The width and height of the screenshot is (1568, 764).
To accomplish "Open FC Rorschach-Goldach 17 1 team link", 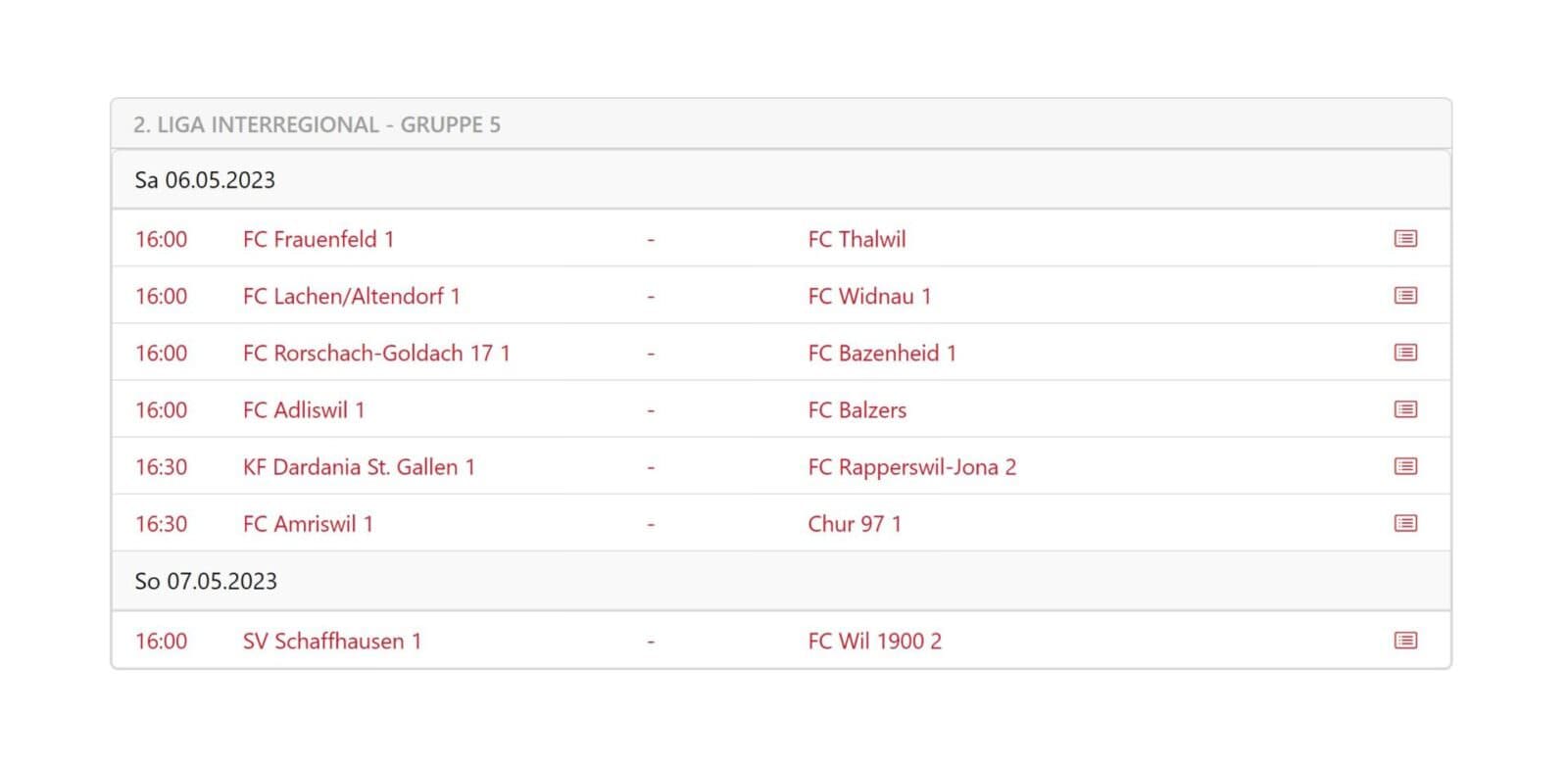I will (x=376, y=353).
